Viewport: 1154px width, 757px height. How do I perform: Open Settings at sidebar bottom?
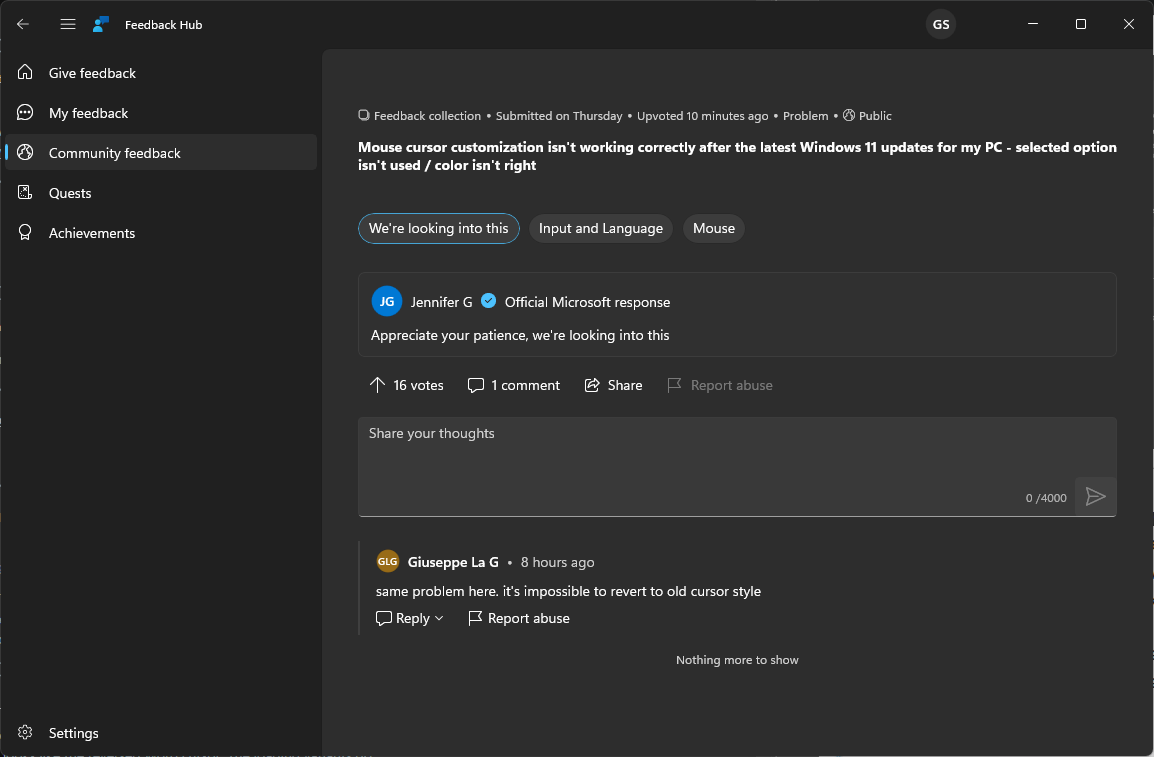[x=161, y=733]
